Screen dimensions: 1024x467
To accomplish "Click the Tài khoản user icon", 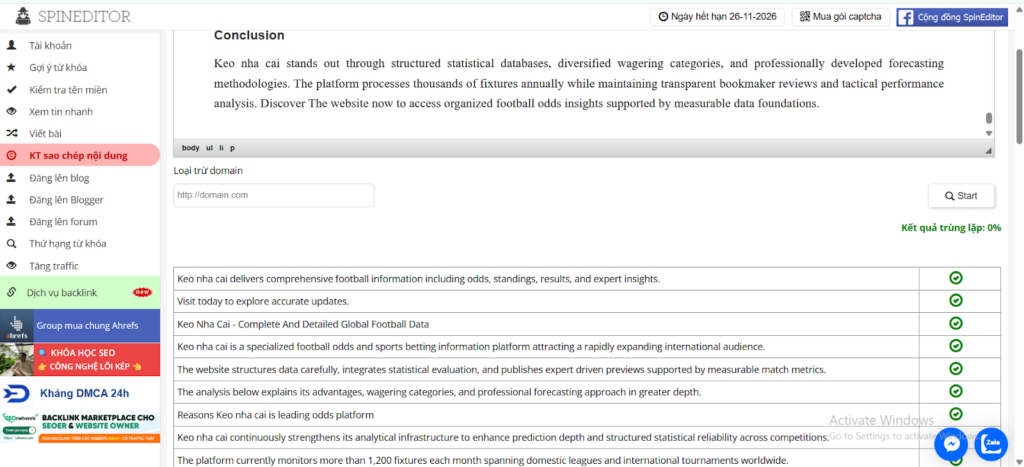I will coord(11,45).
